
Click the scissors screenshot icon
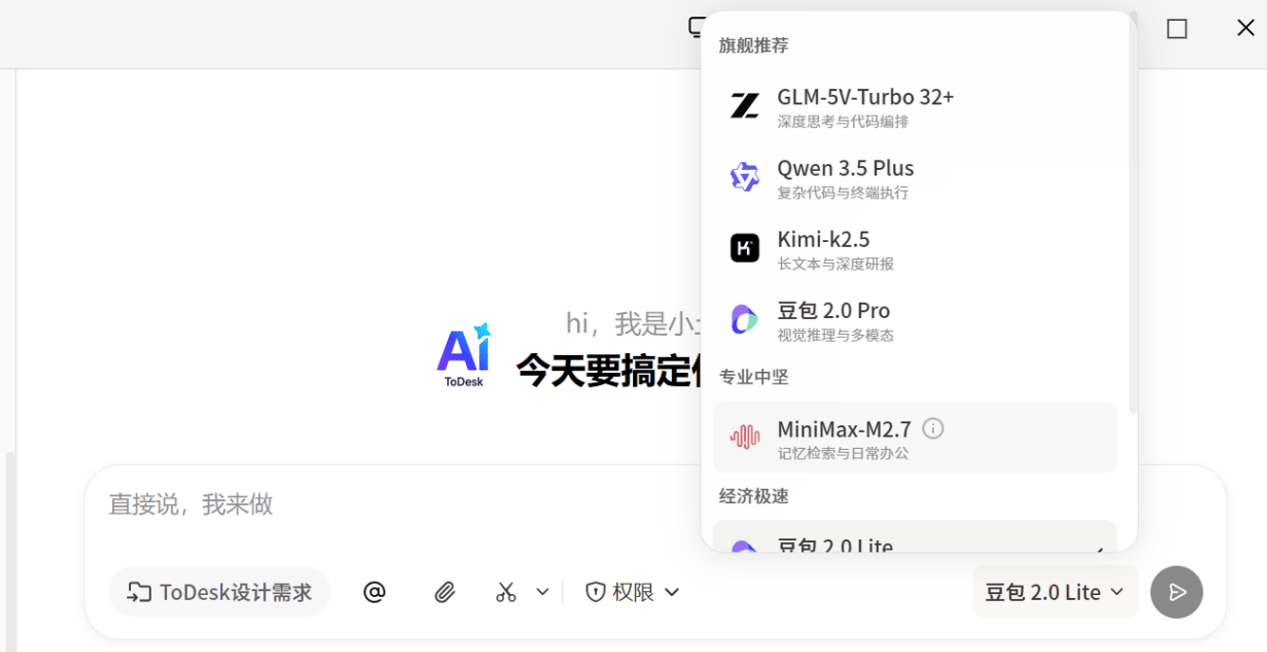pyautogui.click(x=506, y=592)
